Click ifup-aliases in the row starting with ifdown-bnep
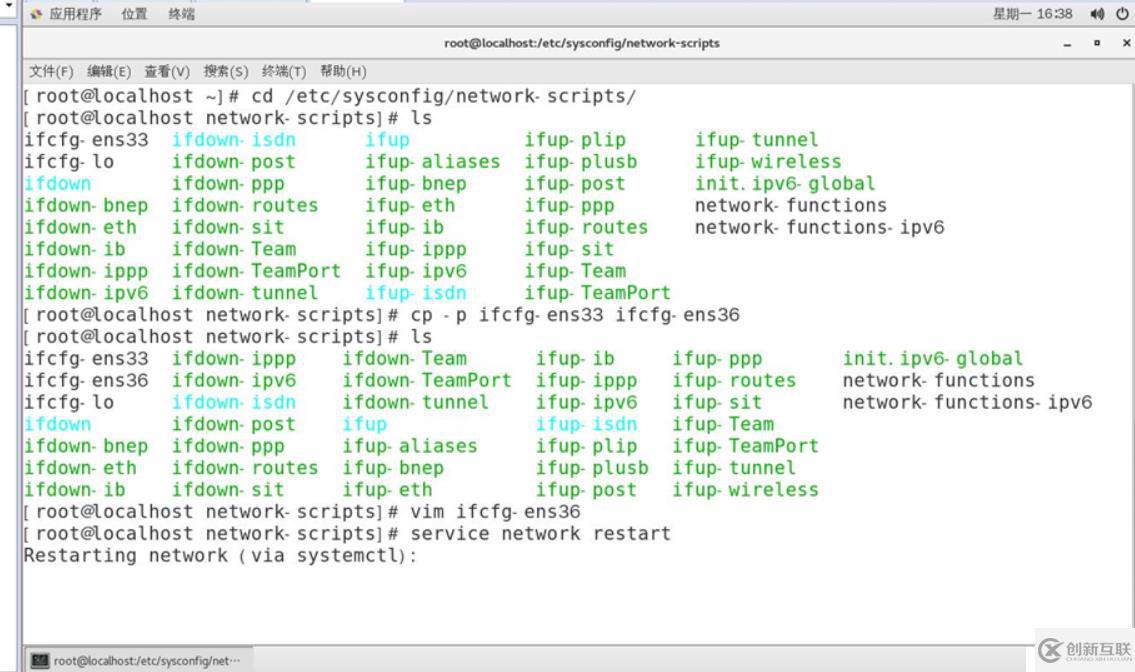The image size is (1135, 672). 410,446
